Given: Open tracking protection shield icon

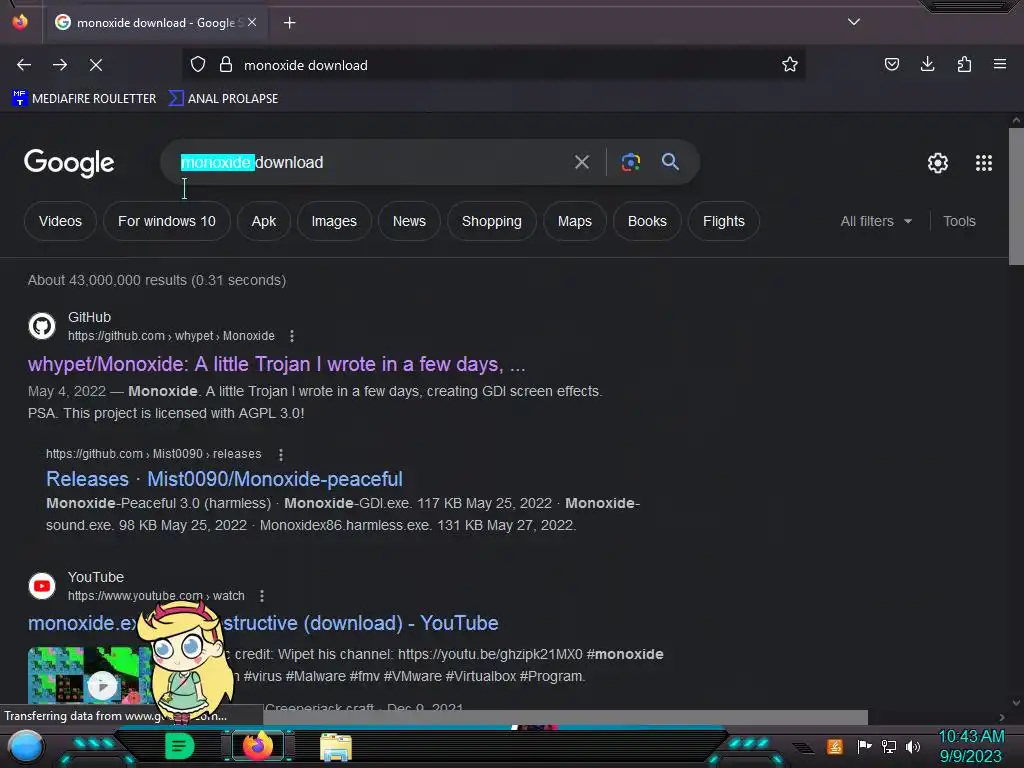Looking at the screenshot, I should point(198,65).
